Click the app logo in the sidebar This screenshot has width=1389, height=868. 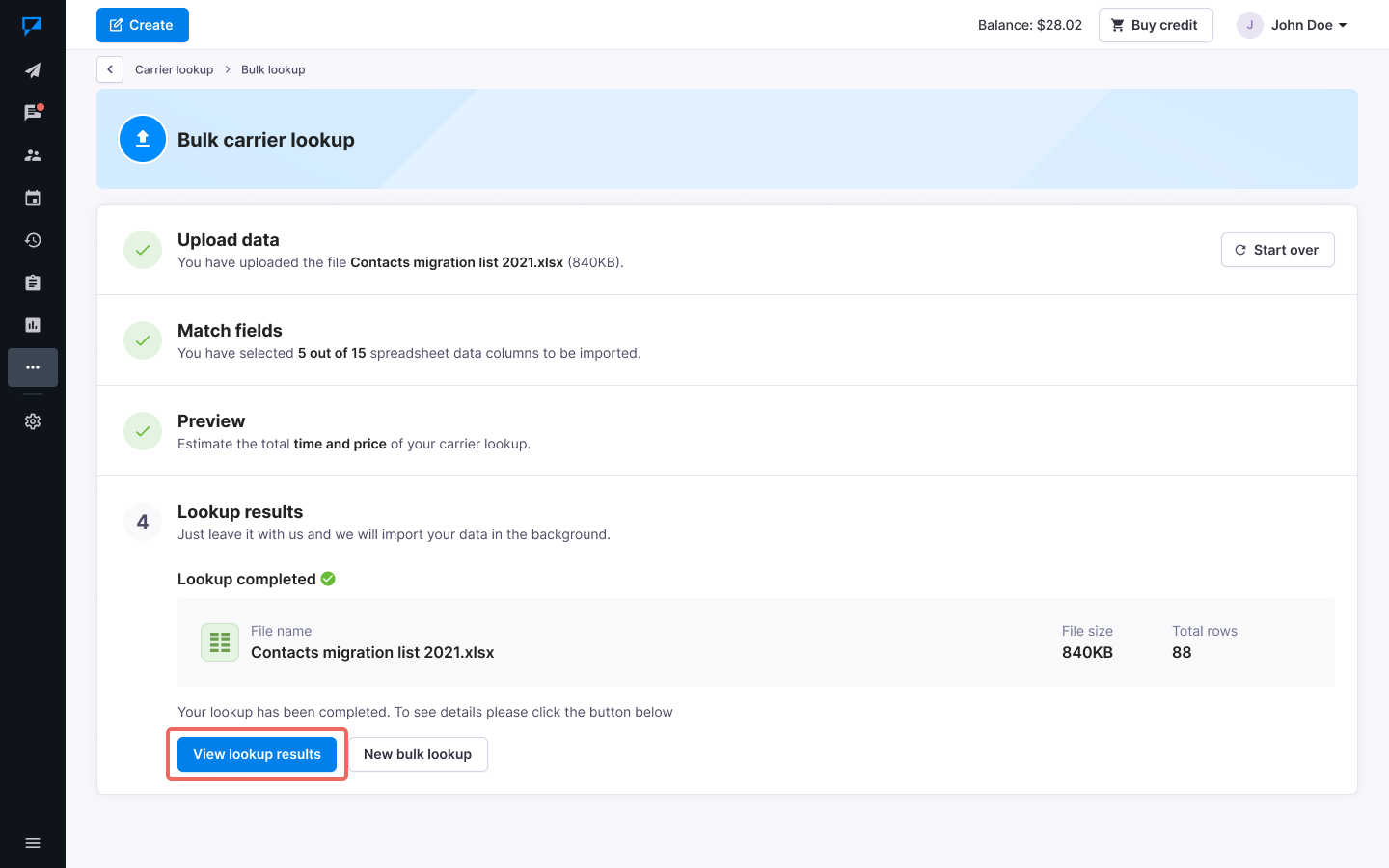33,25
